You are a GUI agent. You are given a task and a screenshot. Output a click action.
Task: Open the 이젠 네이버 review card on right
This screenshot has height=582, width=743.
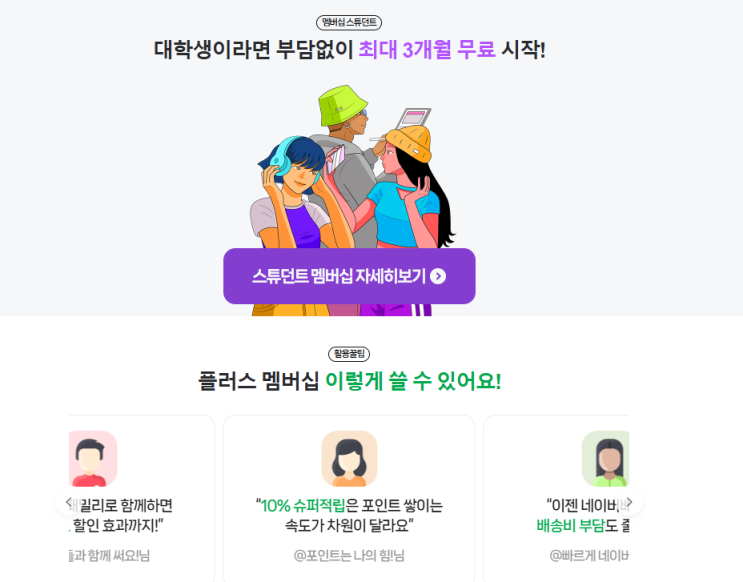coord(556,499)
